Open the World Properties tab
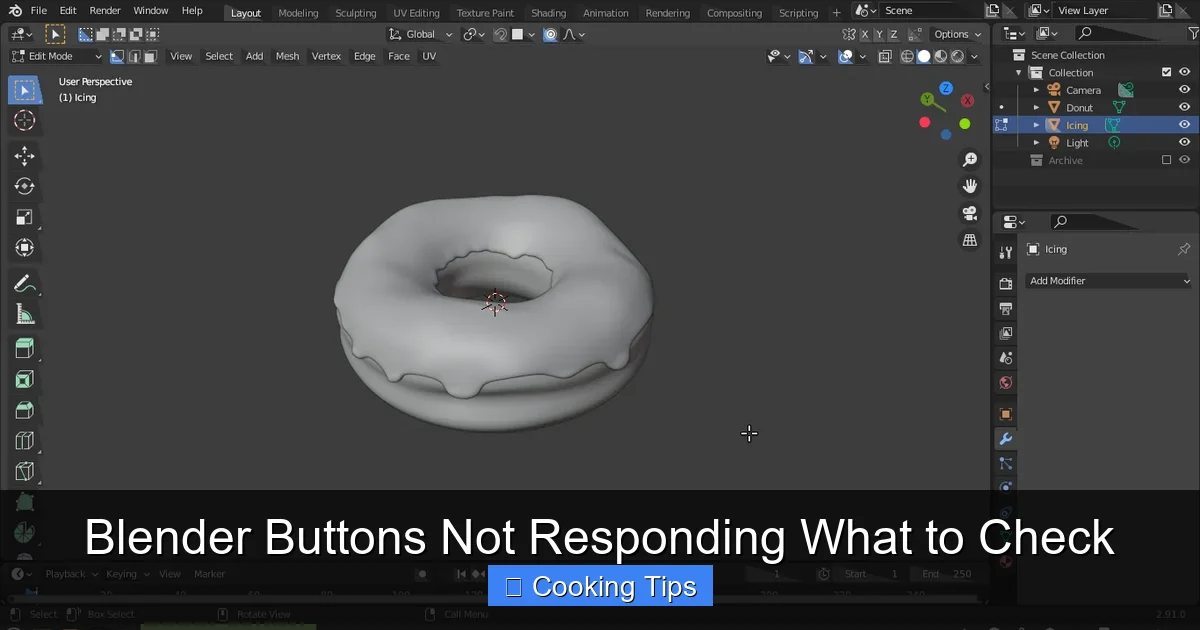Image resolution: width=1200 pixels, height=630 pixels. (x=1005, y=386)
